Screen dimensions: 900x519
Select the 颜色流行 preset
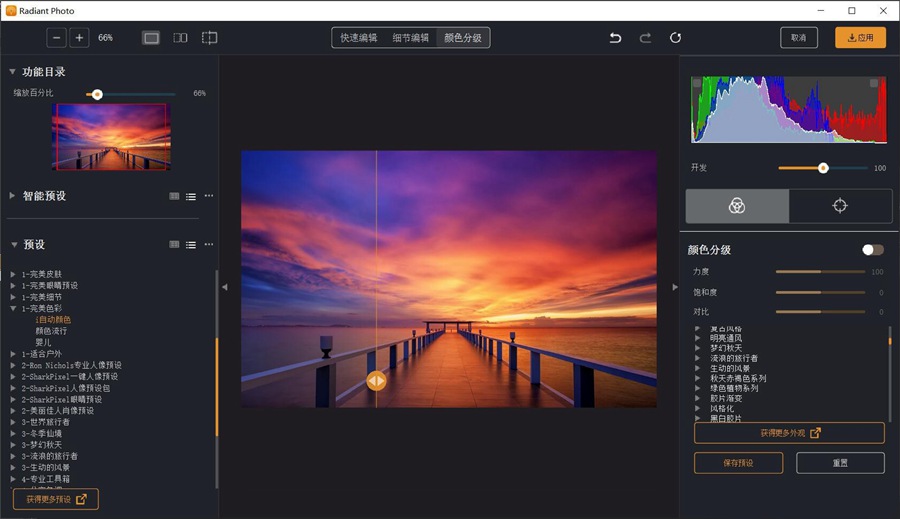51,331
